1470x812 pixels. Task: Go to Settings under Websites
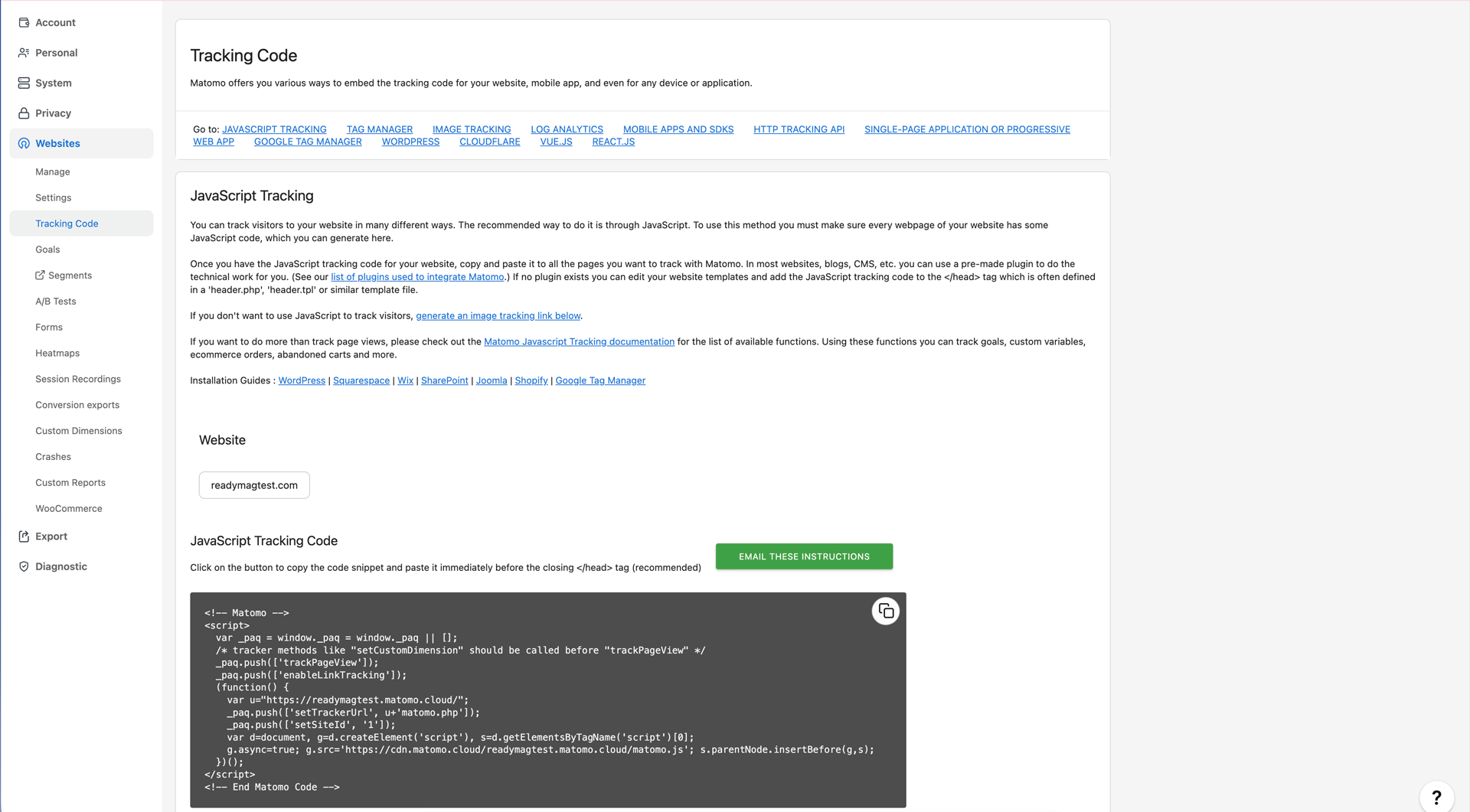click(x=54, y=197)
